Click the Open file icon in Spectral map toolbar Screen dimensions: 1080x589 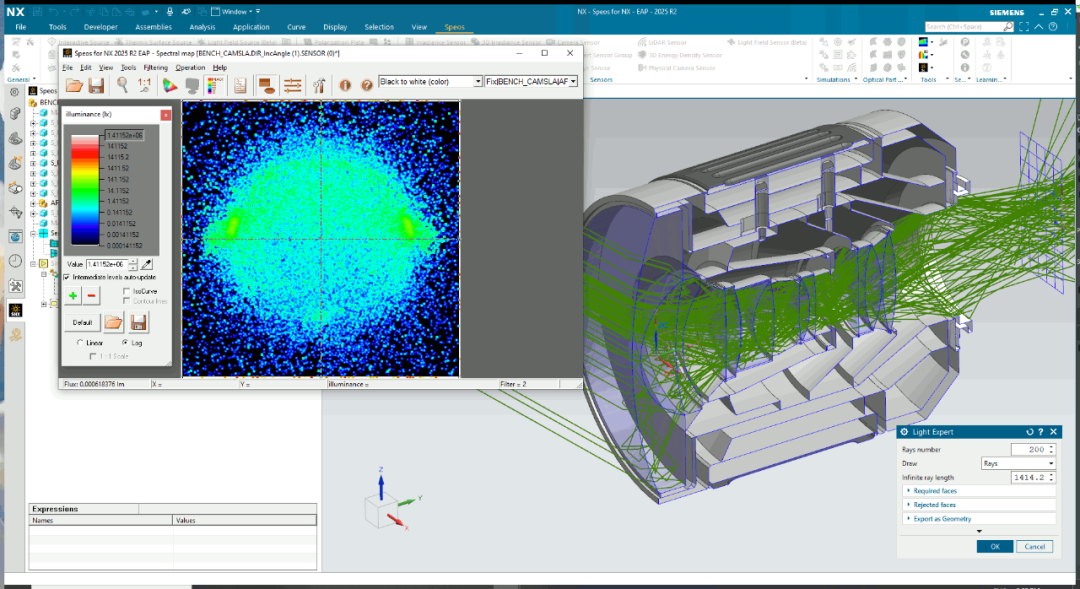tap(74, 85)
